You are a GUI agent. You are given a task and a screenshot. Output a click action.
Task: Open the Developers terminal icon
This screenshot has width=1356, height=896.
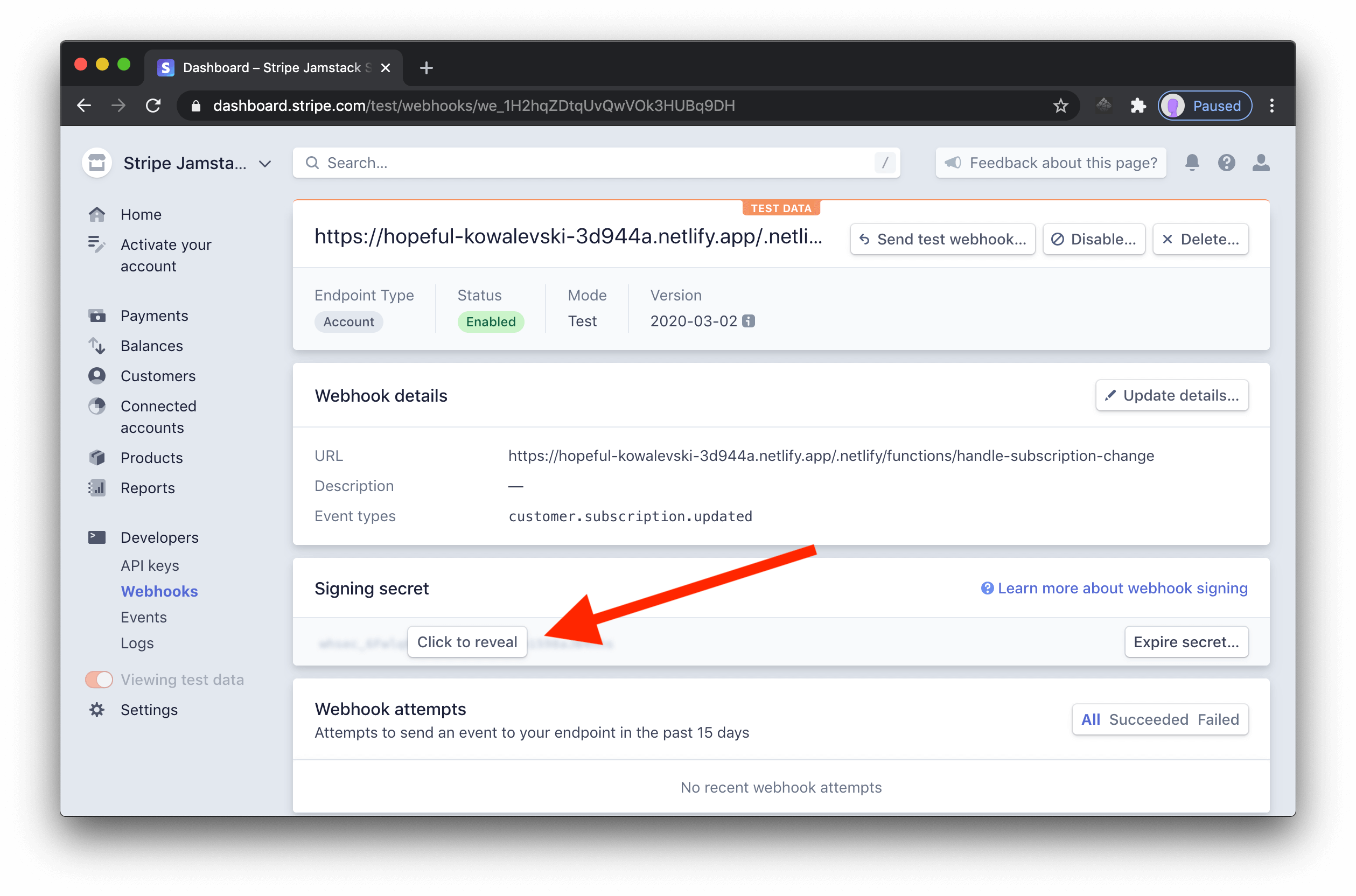point(96,536)
